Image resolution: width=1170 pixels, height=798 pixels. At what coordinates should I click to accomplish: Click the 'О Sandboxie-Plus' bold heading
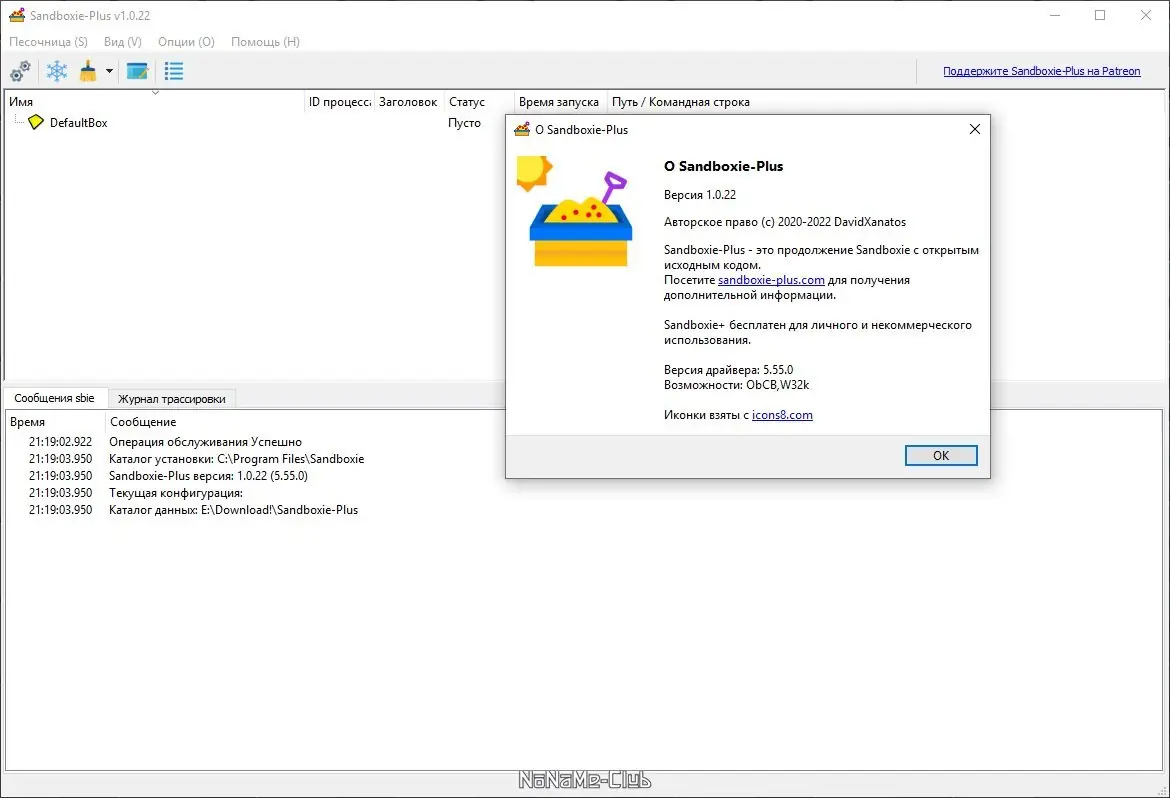[724, 166]
